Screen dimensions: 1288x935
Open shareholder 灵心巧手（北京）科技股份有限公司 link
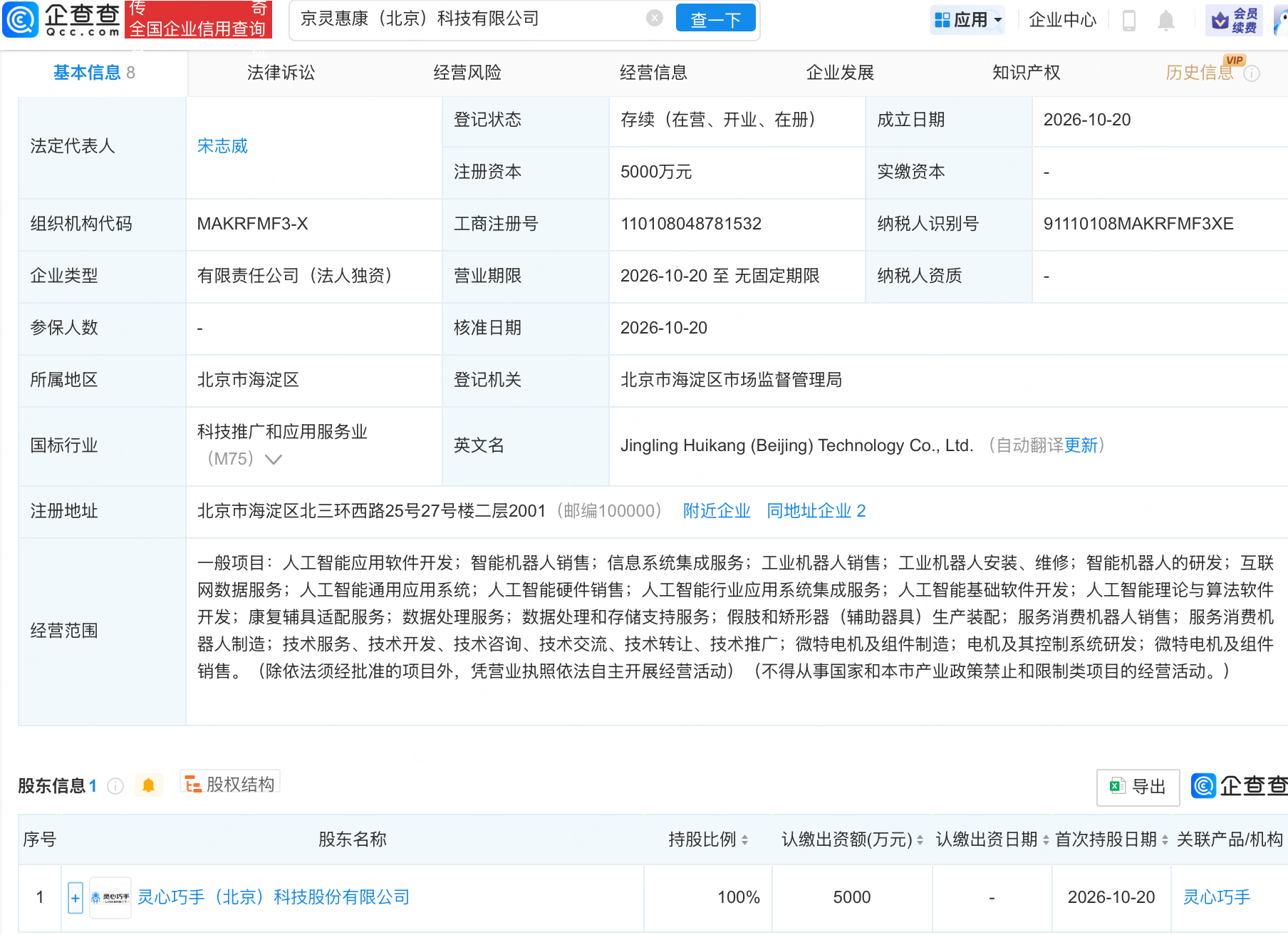(274, 897)
